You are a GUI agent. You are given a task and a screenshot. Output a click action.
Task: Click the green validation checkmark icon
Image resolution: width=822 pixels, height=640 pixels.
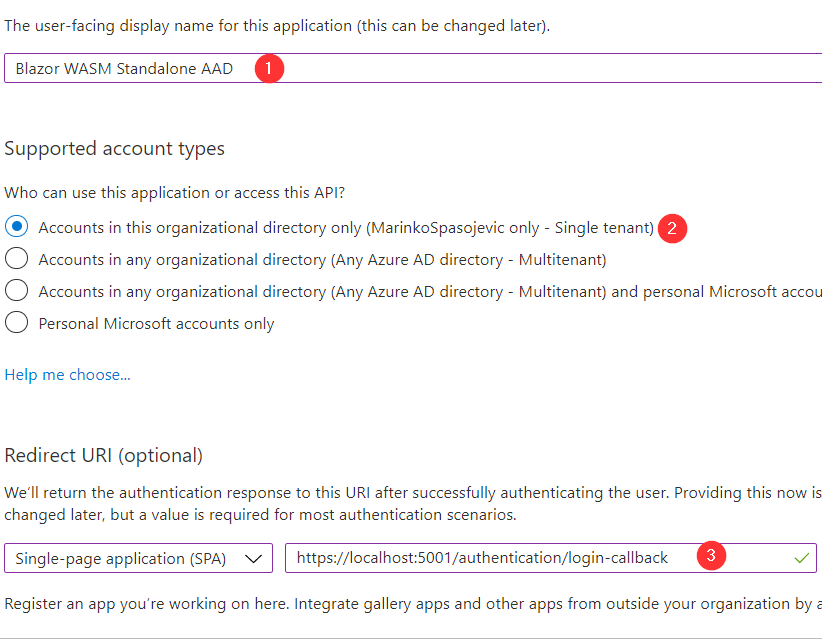(x=801, y=558)
